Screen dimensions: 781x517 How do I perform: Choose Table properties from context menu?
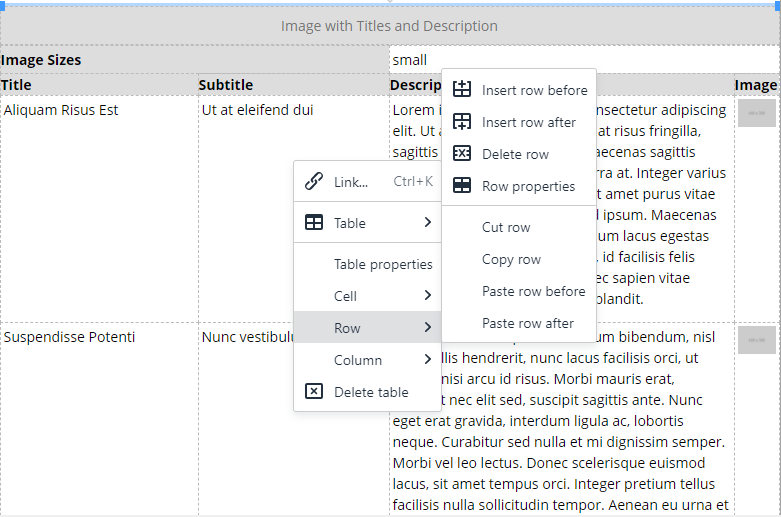383,265
